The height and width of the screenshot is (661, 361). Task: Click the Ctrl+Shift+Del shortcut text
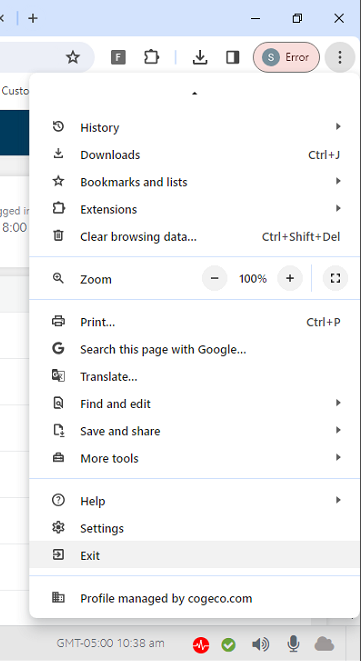[x=301, y=237]
